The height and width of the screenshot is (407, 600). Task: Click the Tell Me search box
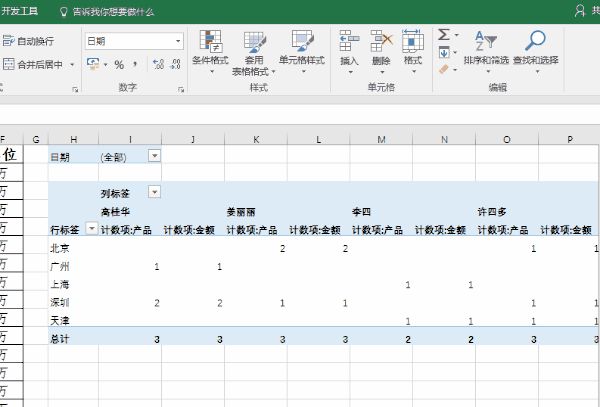[x=113, y=11]
